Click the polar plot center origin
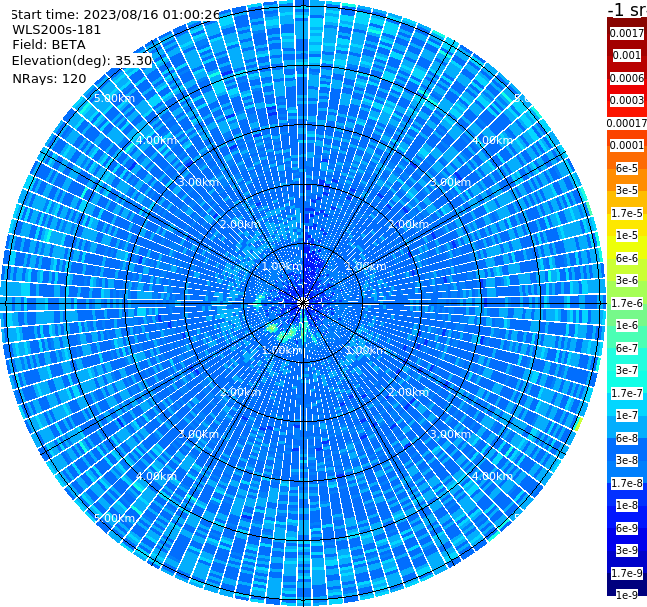The image size is (647, 607). point(303,303)
